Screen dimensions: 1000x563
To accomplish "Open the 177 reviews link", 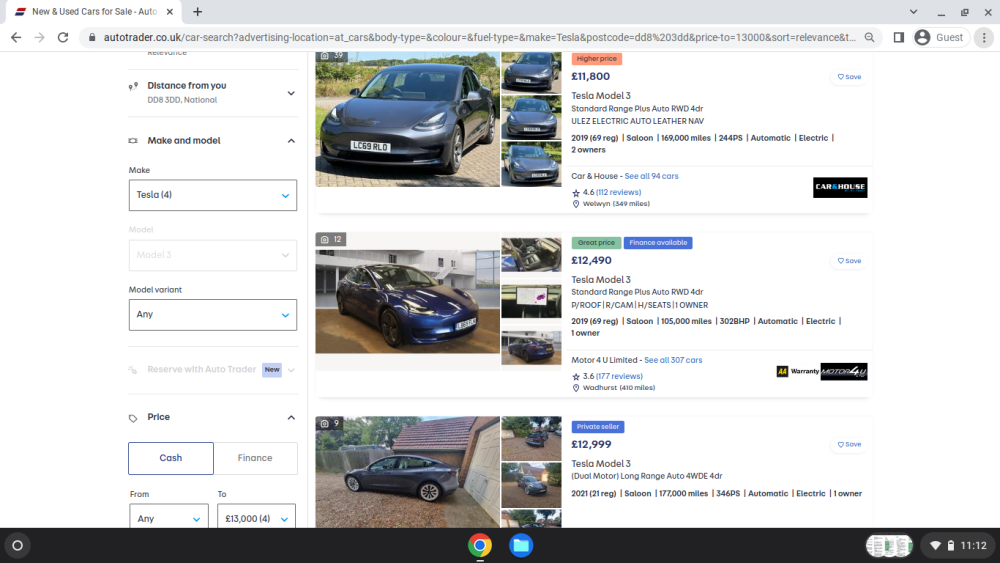I will tap(619, 376).
